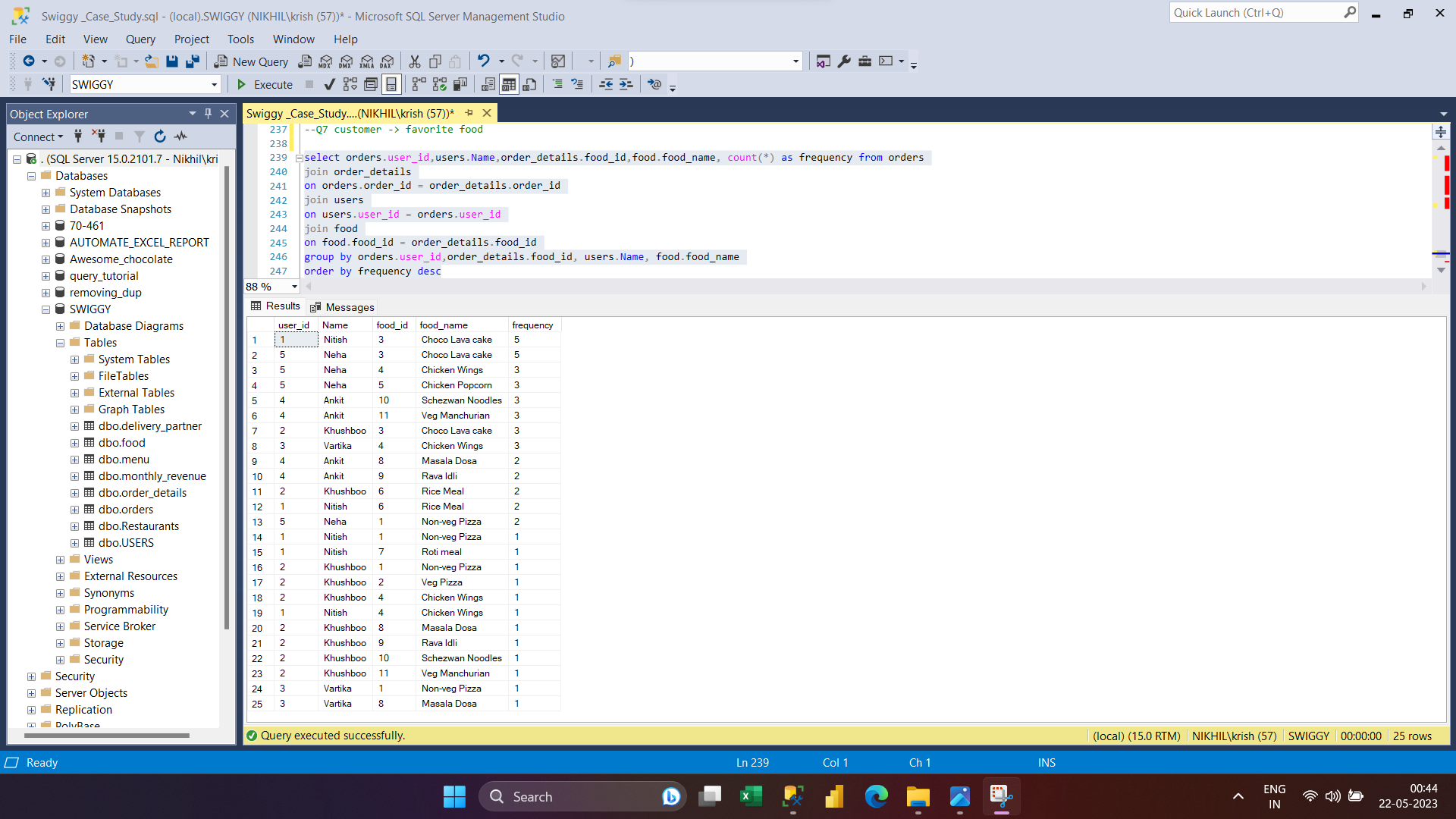Toggle Include Client Statistics

pos(460,84)
